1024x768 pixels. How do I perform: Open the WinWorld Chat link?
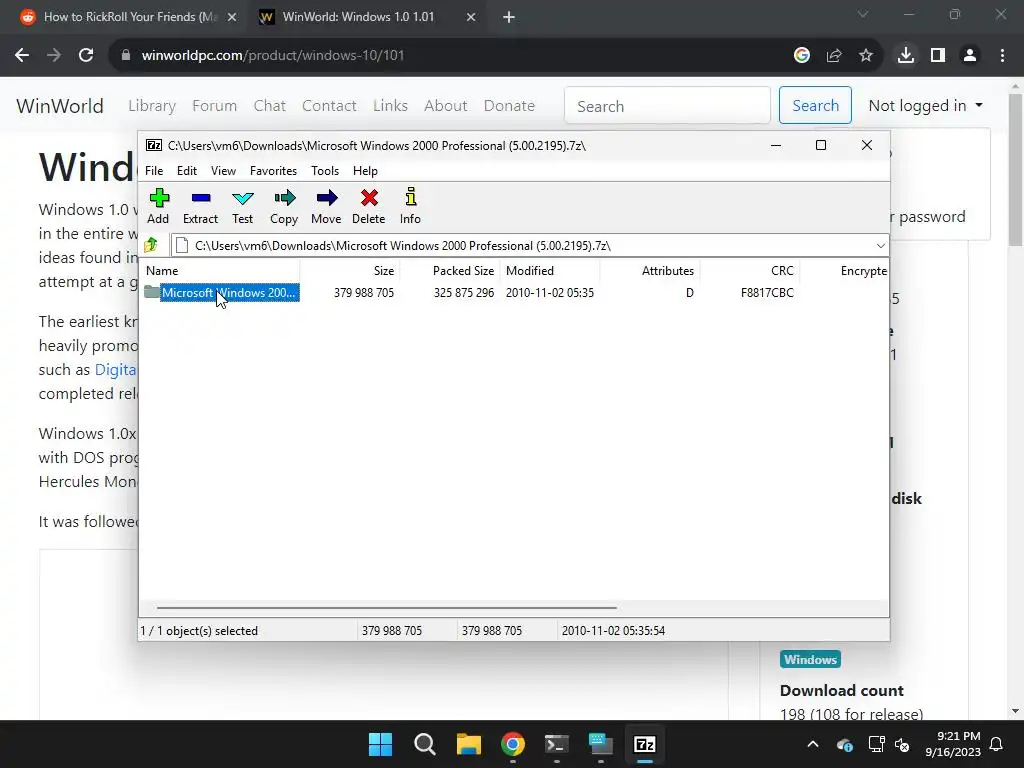(270, 105)
